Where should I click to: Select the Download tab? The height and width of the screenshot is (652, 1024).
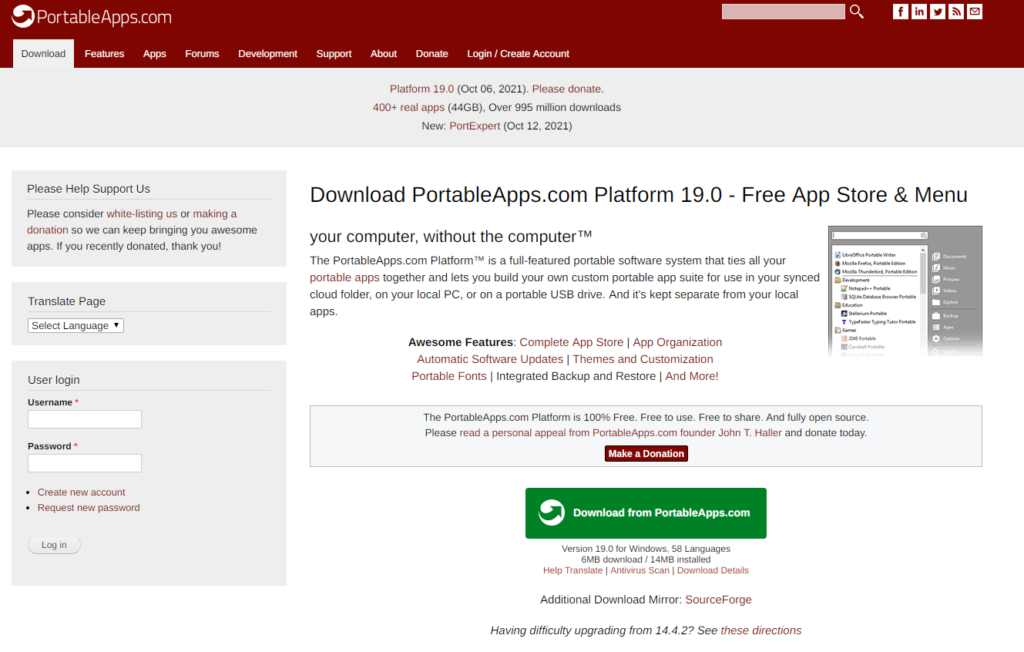click(x=43, y=54)
